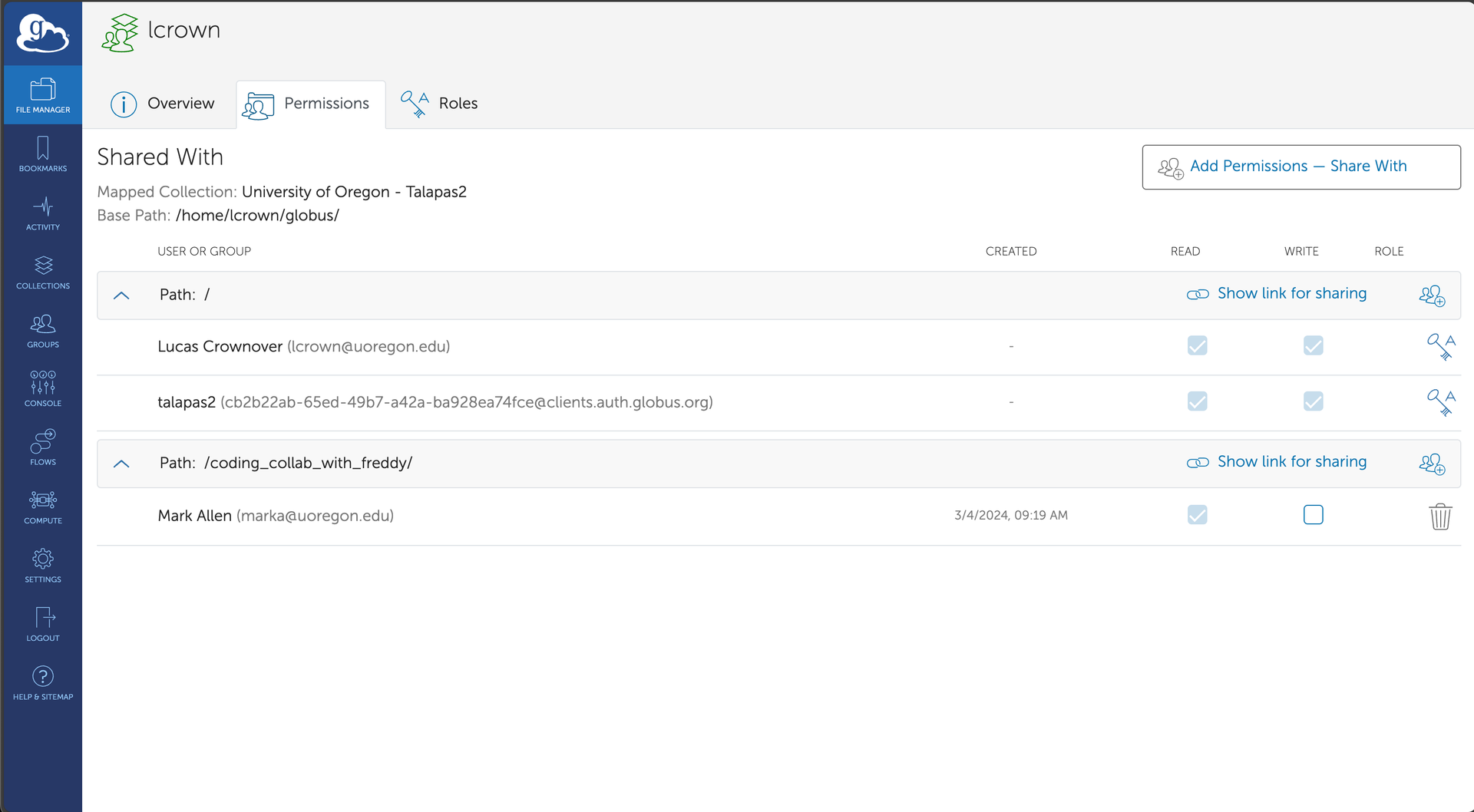Add user icon for Path / row
1474x812 pixels.
pyautogui.click(x=1432, y=295)
